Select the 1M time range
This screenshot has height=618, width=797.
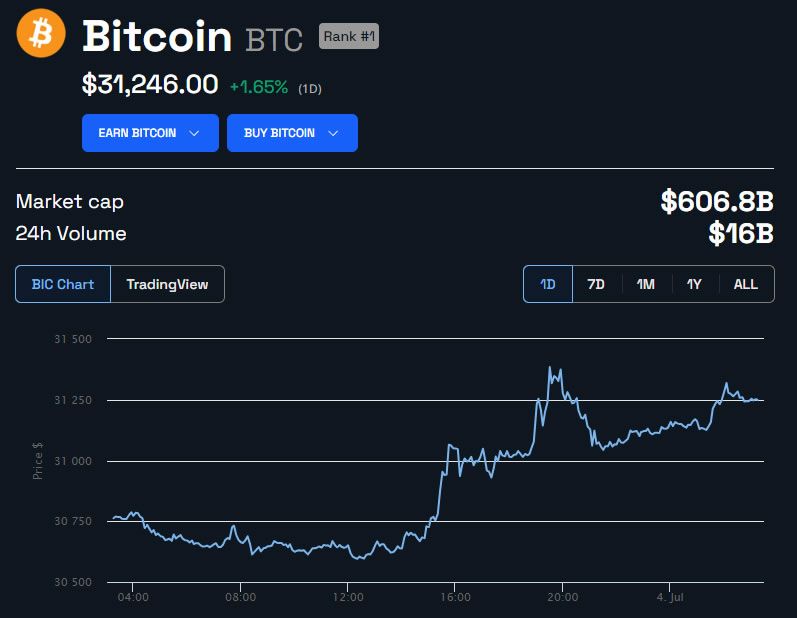(x=646, y=284)
